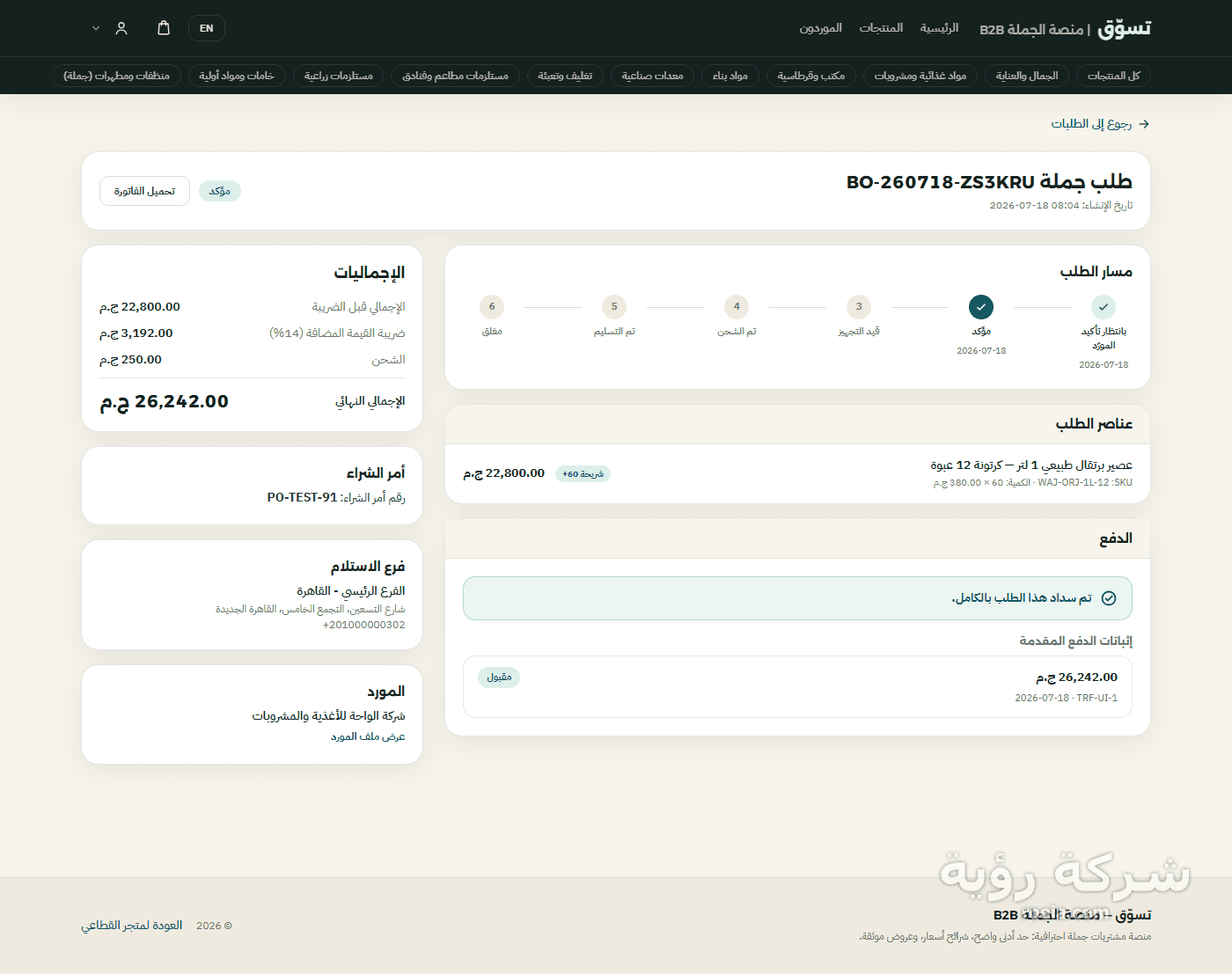Click the شريحة 60+ tier badge
Screen dimensions: 1232x974
click(x=583, y=474)
